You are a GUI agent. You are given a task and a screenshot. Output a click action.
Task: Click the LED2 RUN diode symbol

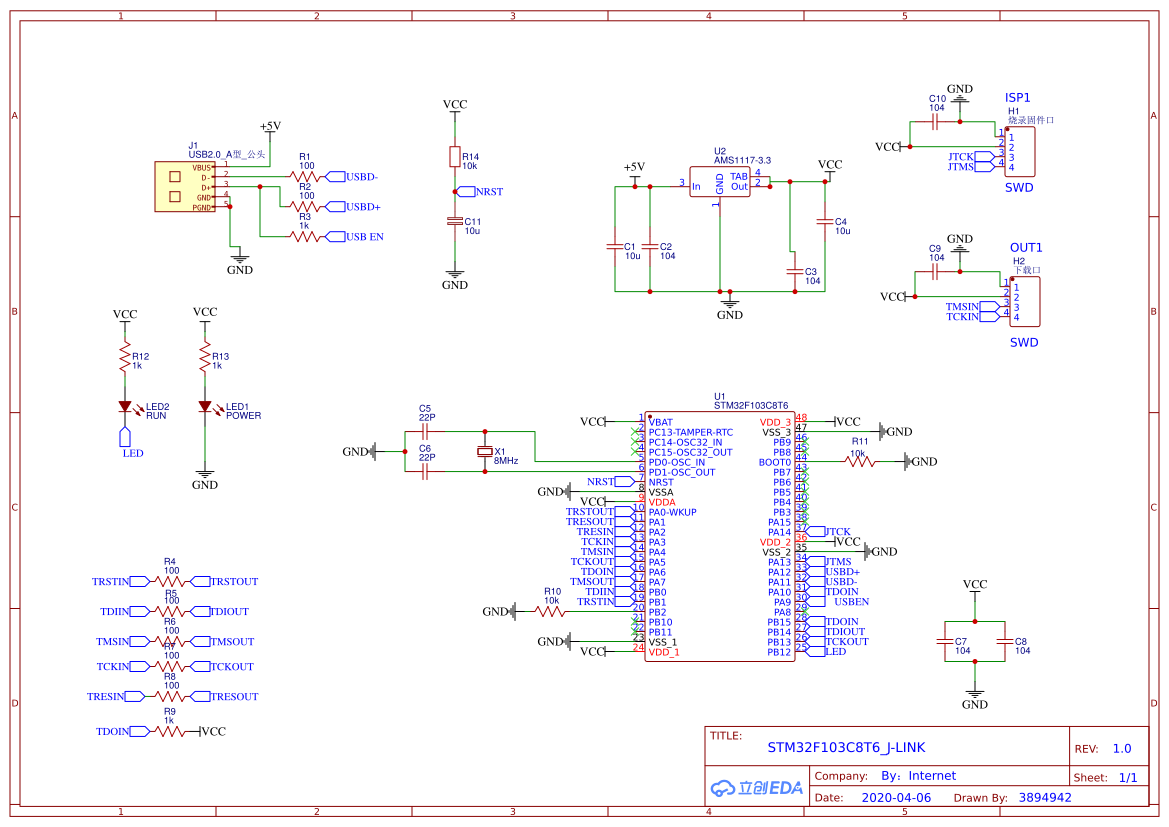pyautogui.click(x=125, y=407)
